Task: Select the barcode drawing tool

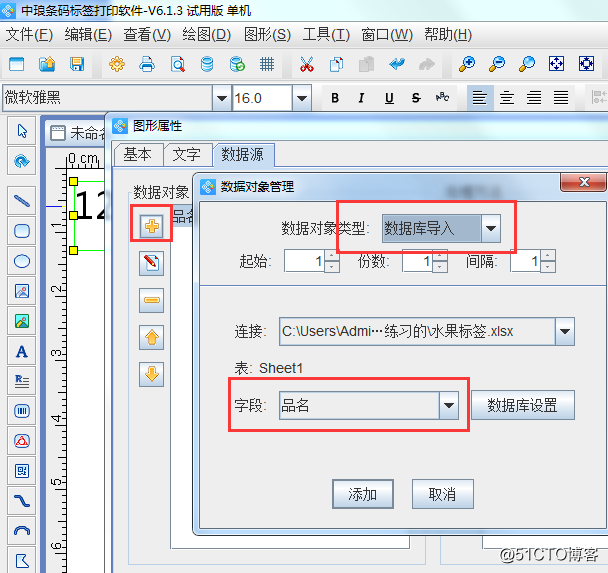Action: (x=22, y=411)
